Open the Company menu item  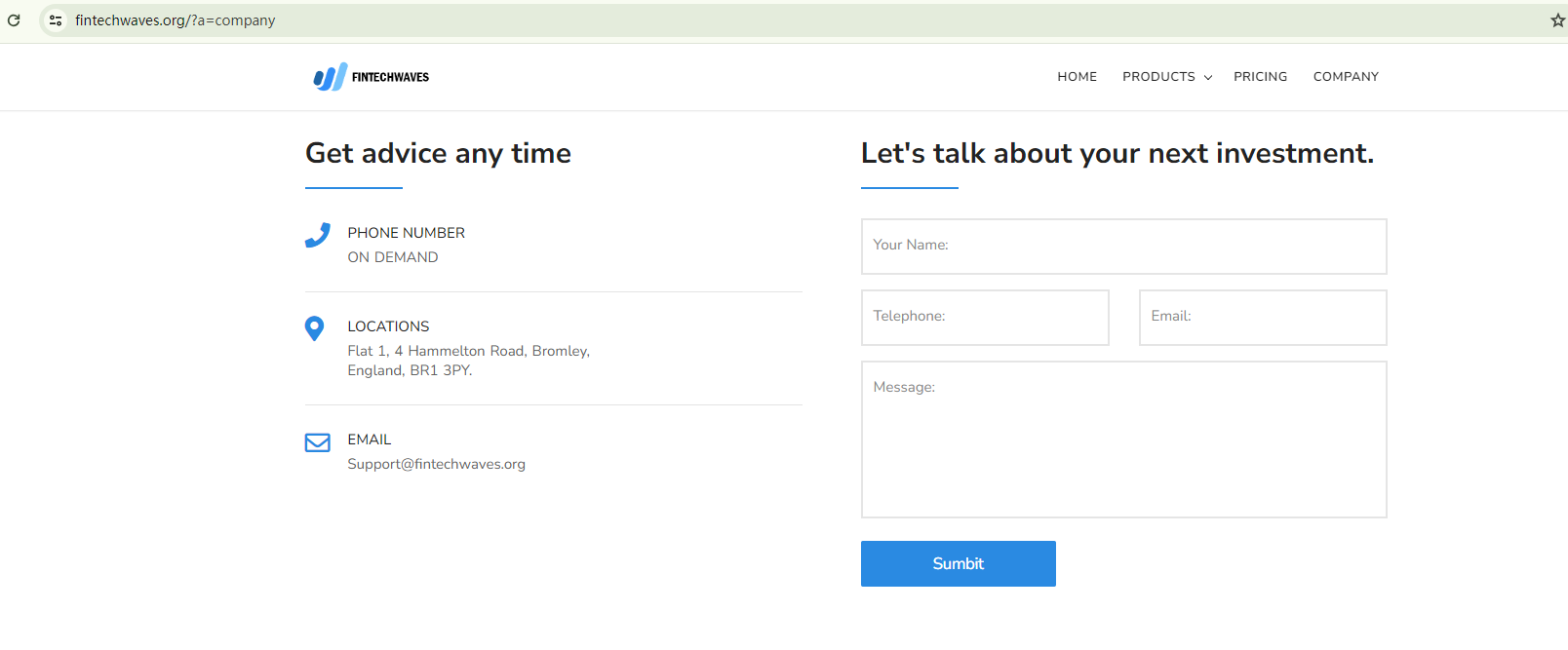point(1346,77)
